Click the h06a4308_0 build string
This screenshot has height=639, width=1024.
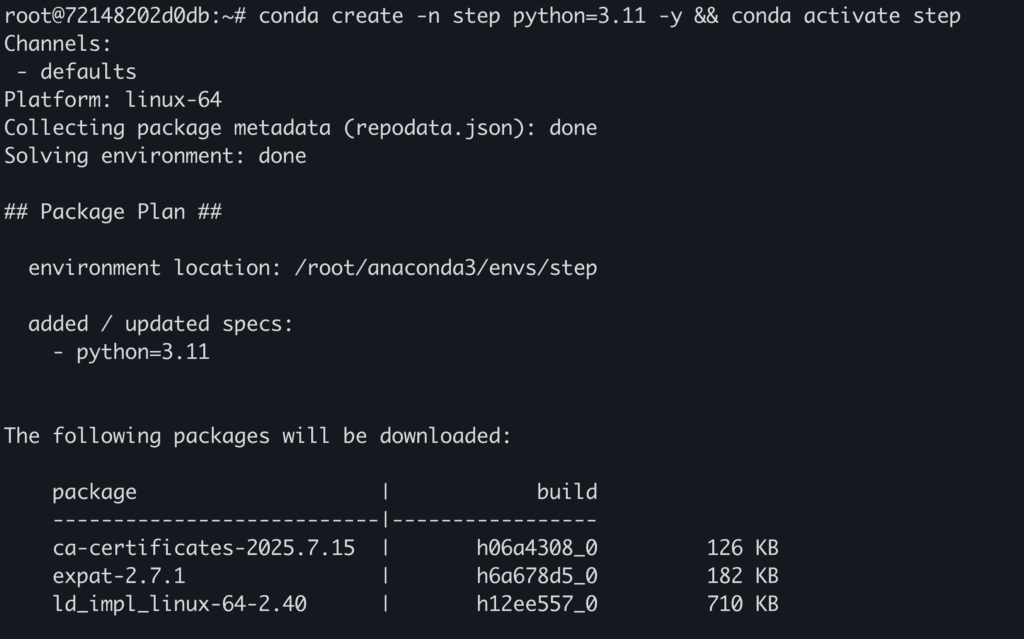pos(537,548)
